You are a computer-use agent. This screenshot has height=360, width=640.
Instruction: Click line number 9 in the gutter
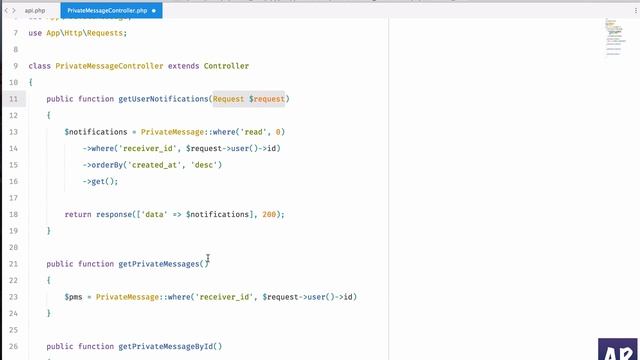tap(16, 66)
